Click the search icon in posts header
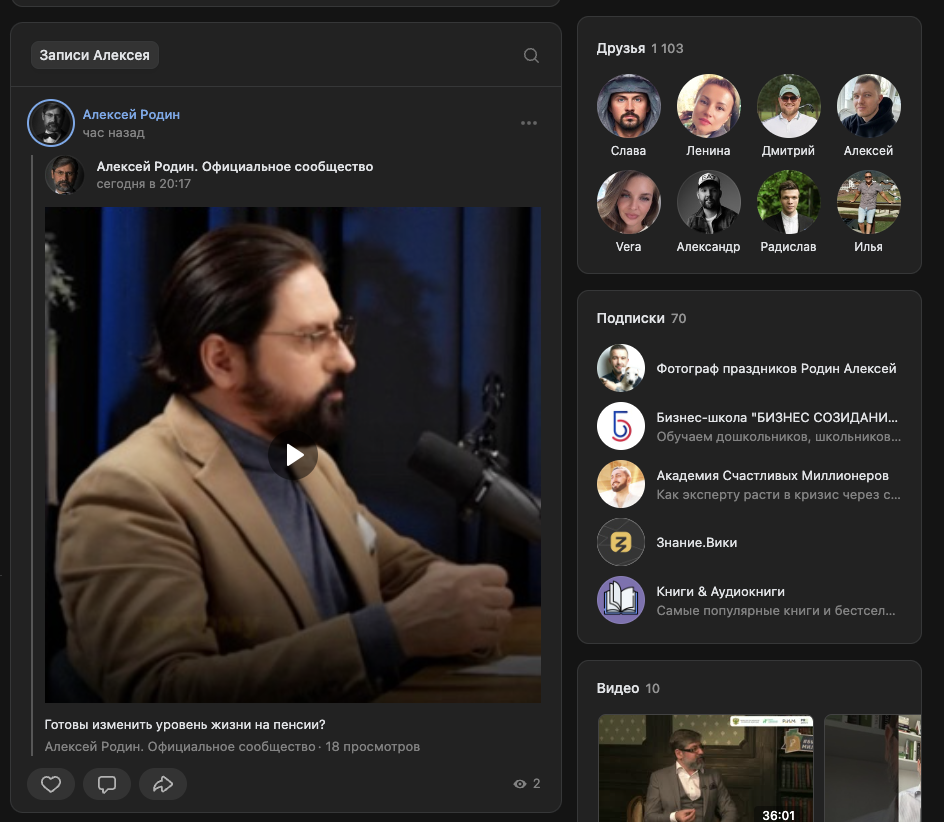 click(x=531, y=55)
